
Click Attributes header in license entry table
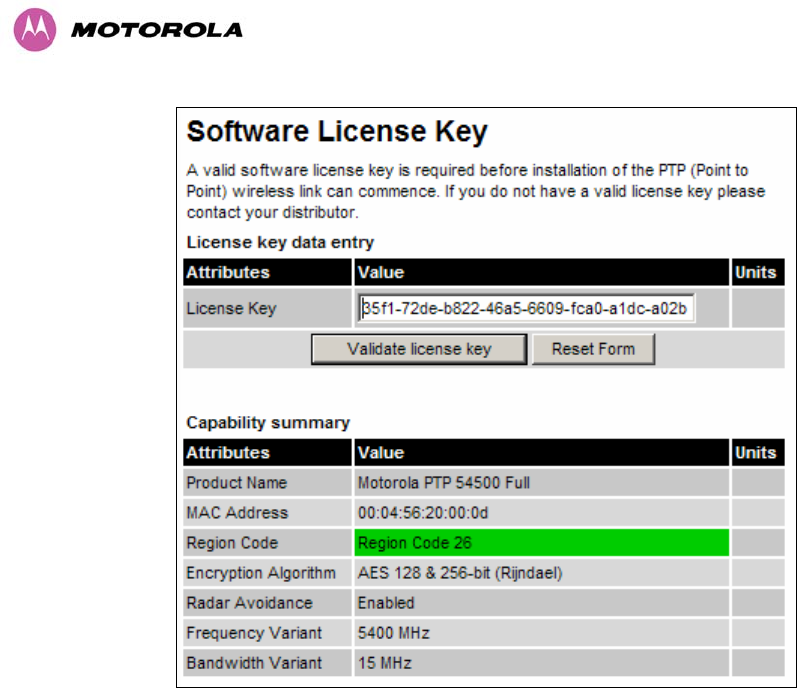pyautogui.click(x=228, y=272)
